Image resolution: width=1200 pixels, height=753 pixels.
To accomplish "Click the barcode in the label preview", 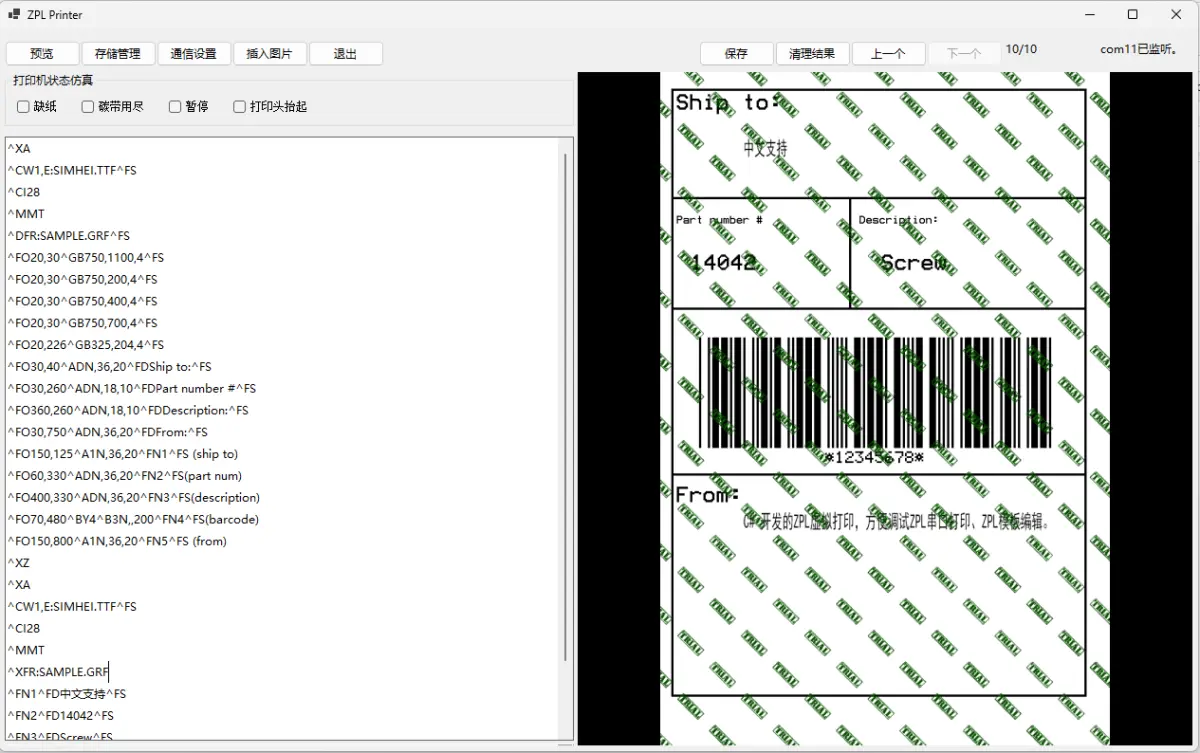I will point(875,392).
